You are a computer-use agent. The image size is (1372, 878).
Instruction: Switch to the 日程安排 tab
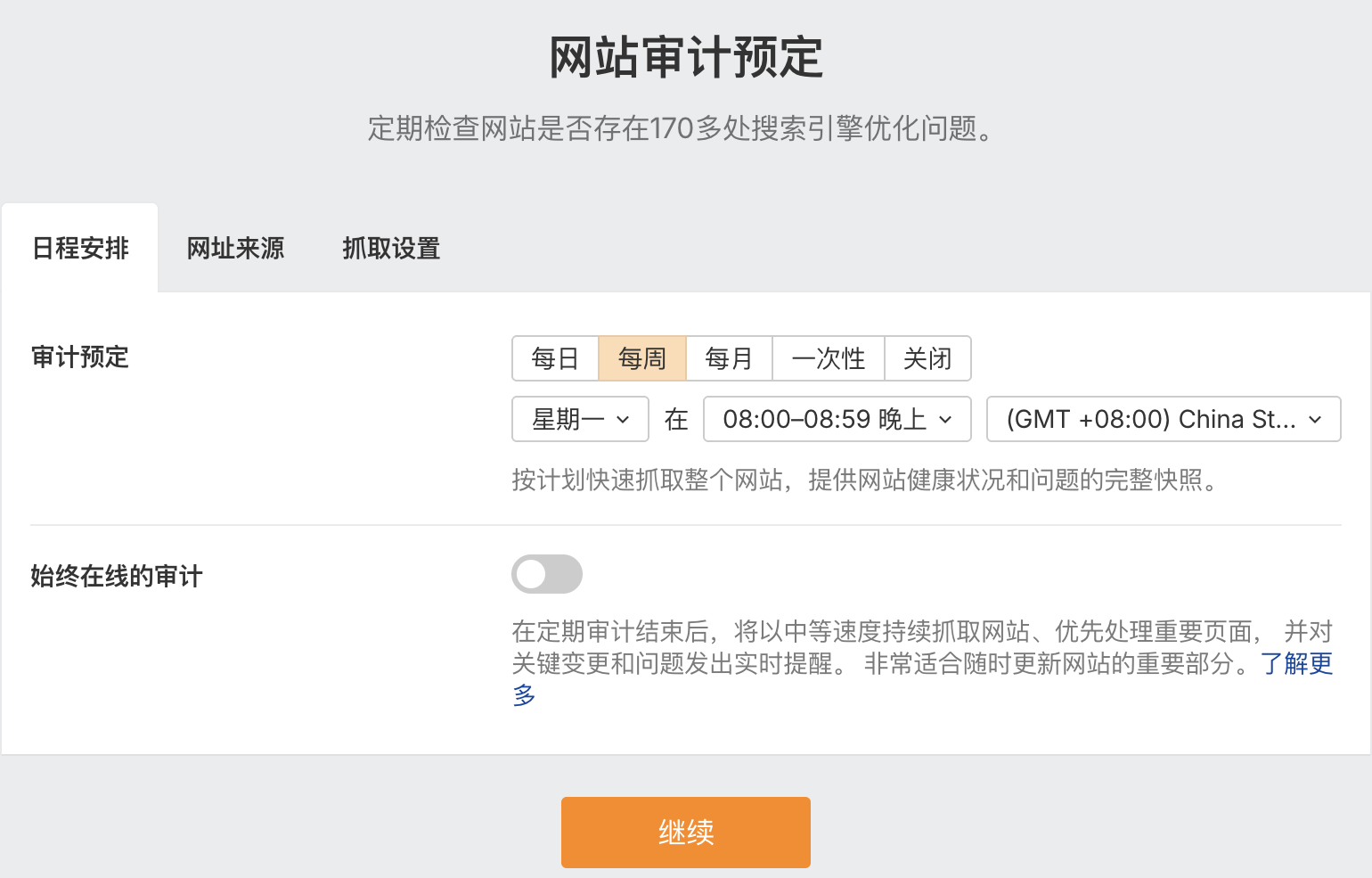click(x=80, y=248)
